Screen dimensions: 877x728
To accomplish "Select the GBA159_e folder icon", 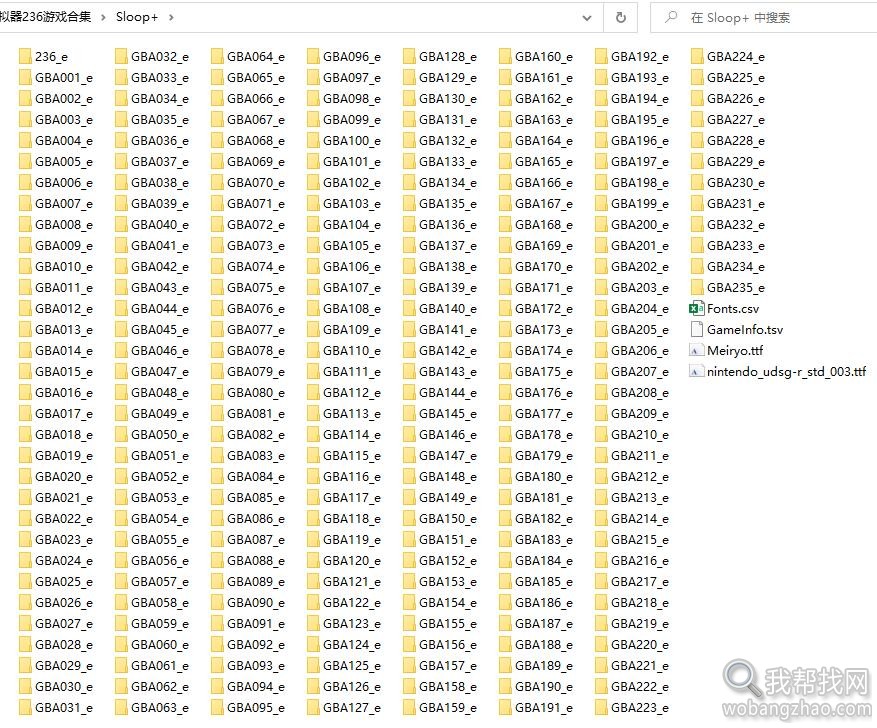I will click(x=409, y=707).
